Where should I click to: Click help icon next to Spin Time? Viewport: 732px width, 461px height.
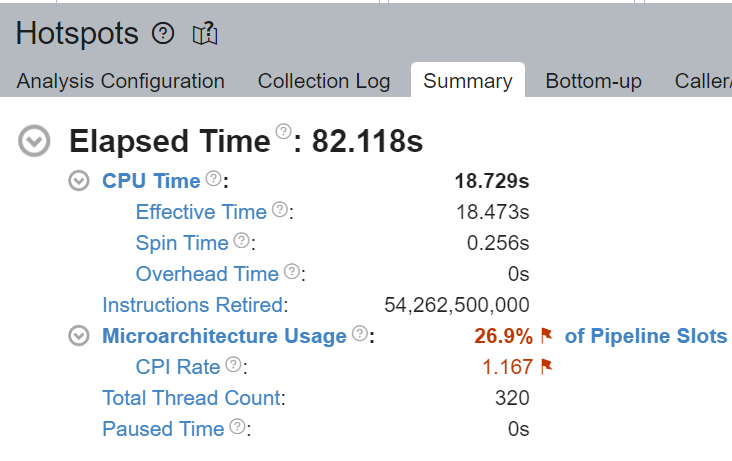point(241,240)
